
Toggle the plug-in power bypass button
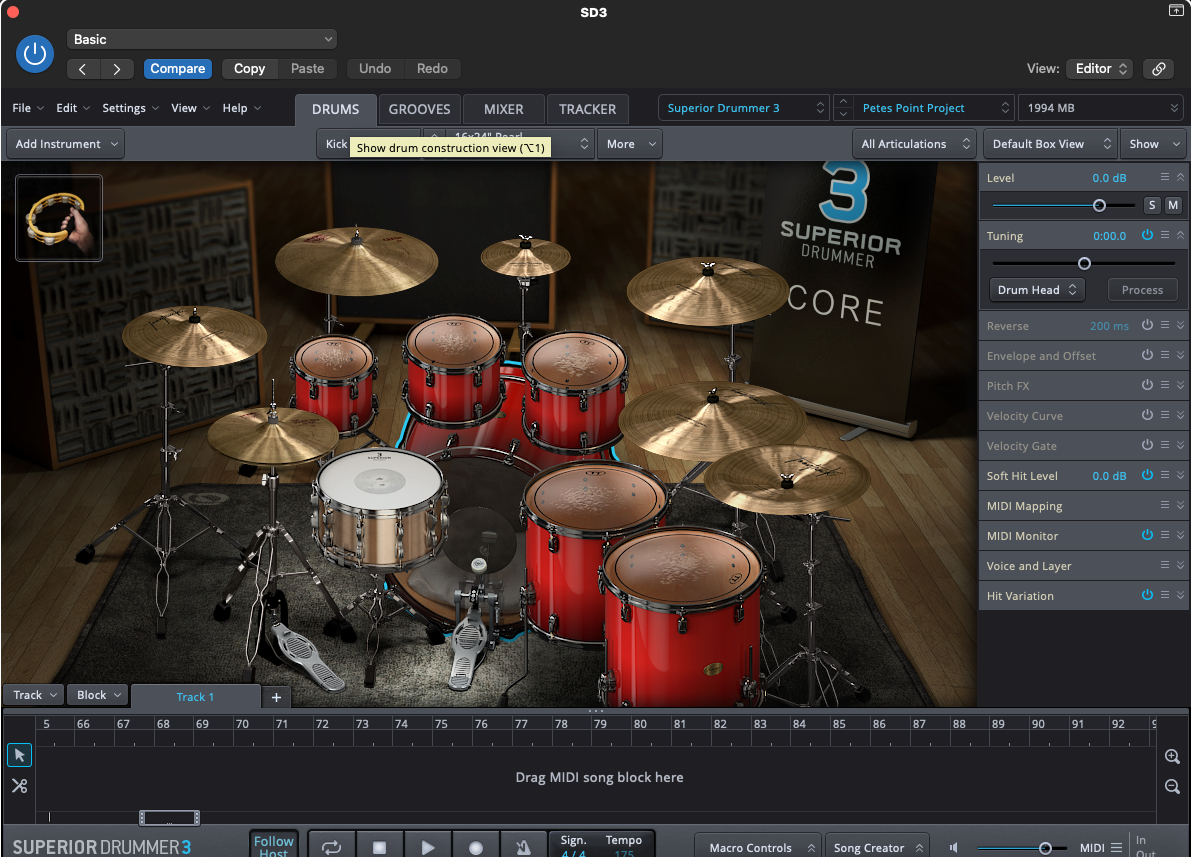[x=35, y=54]
